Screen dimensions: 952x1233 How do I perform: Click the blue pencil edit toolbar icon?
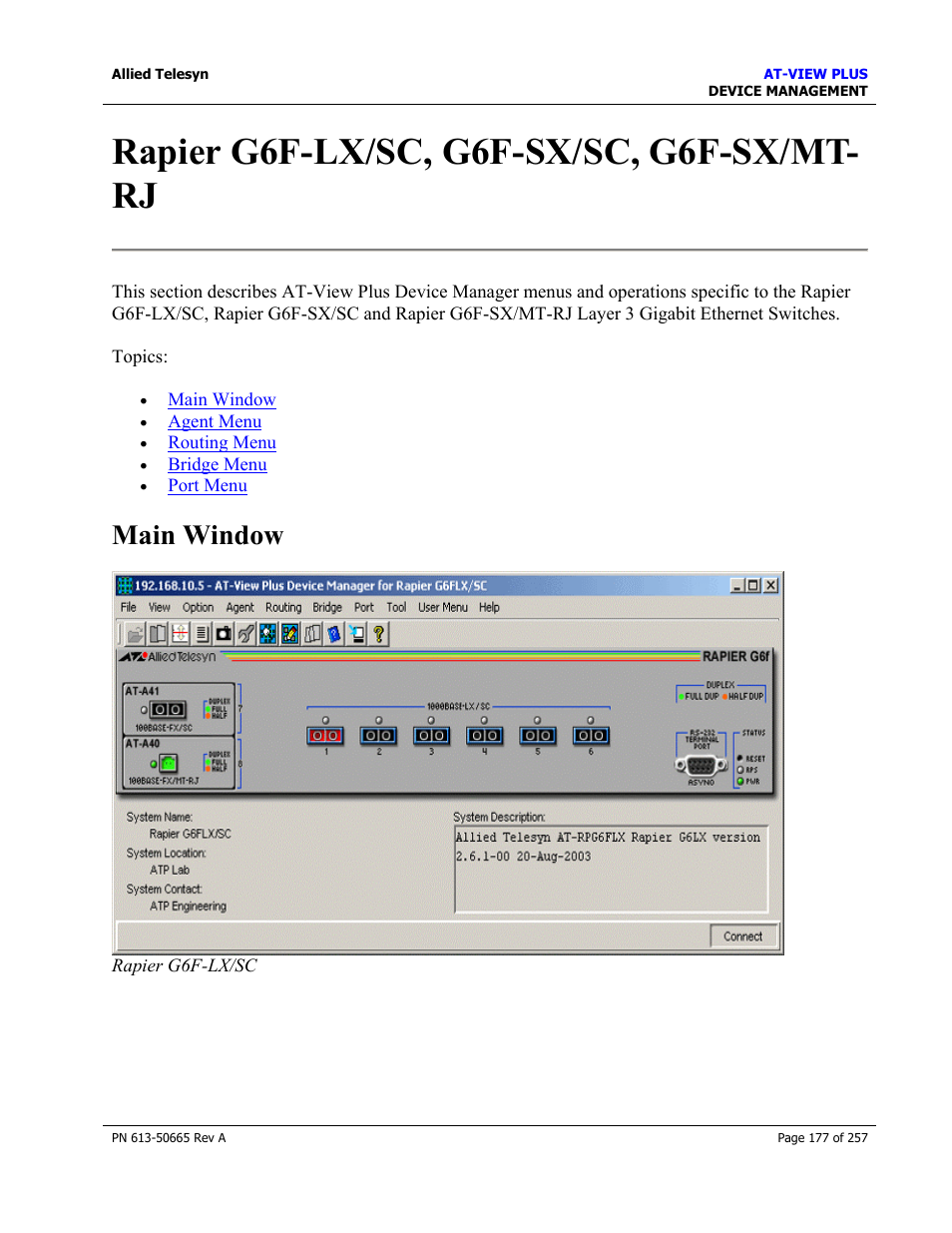(290, 634)
